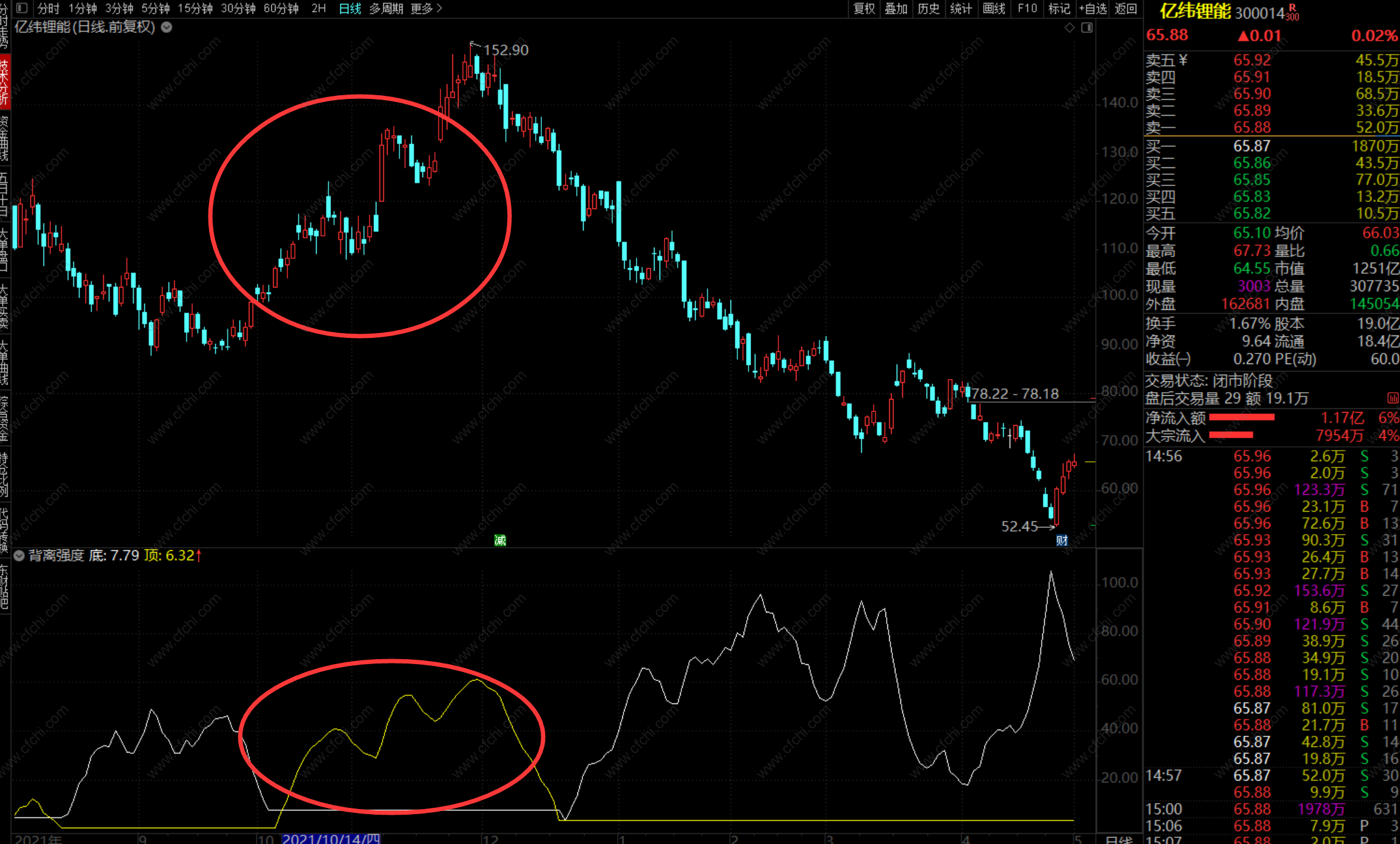1400x844 pixels.
Task: Click the 净流入额 red bar
Action: coord(1241,418)
